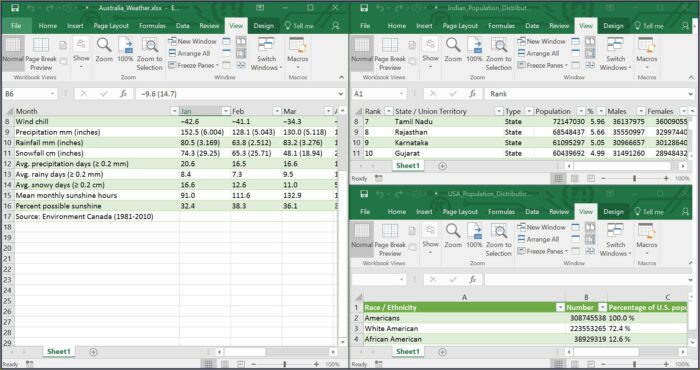Save the Indian_Population workbook
The image size is (700, 370).
(364, 8)
